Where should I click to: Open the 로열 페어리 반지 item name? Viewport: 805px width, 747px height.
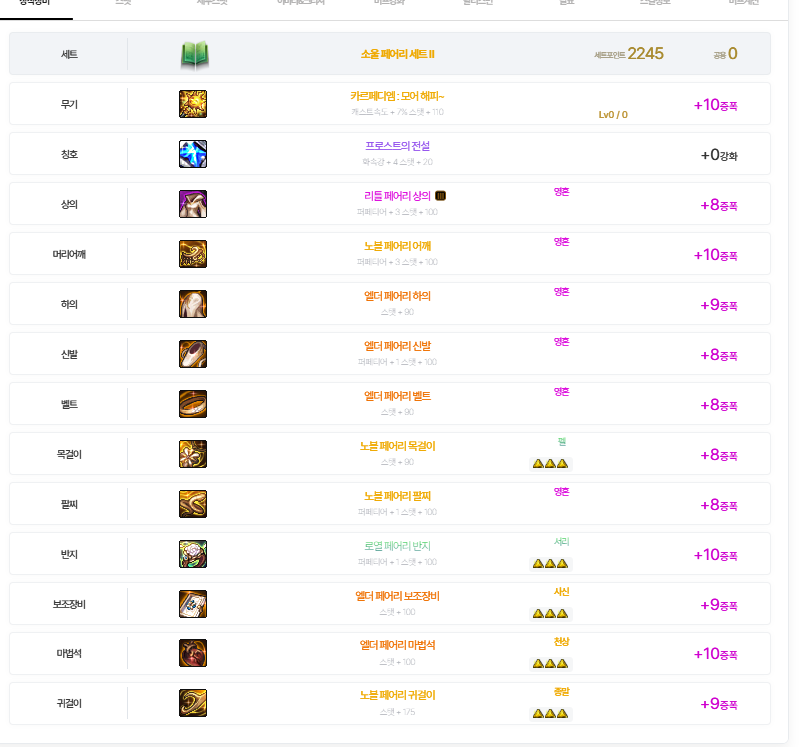tap(397, 546)
